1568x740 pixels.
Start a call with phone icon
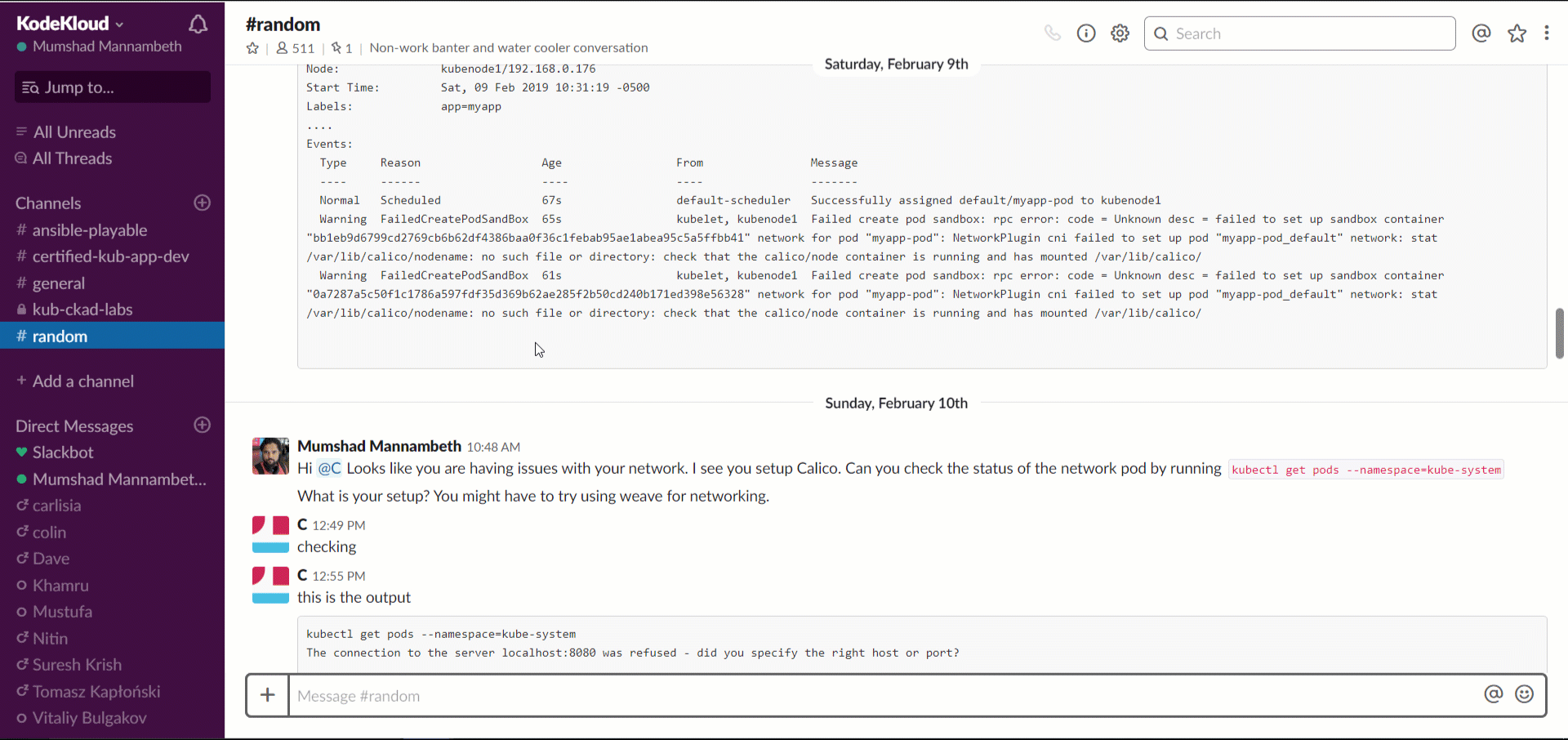pyautogui.click(x=1052, y=33)
